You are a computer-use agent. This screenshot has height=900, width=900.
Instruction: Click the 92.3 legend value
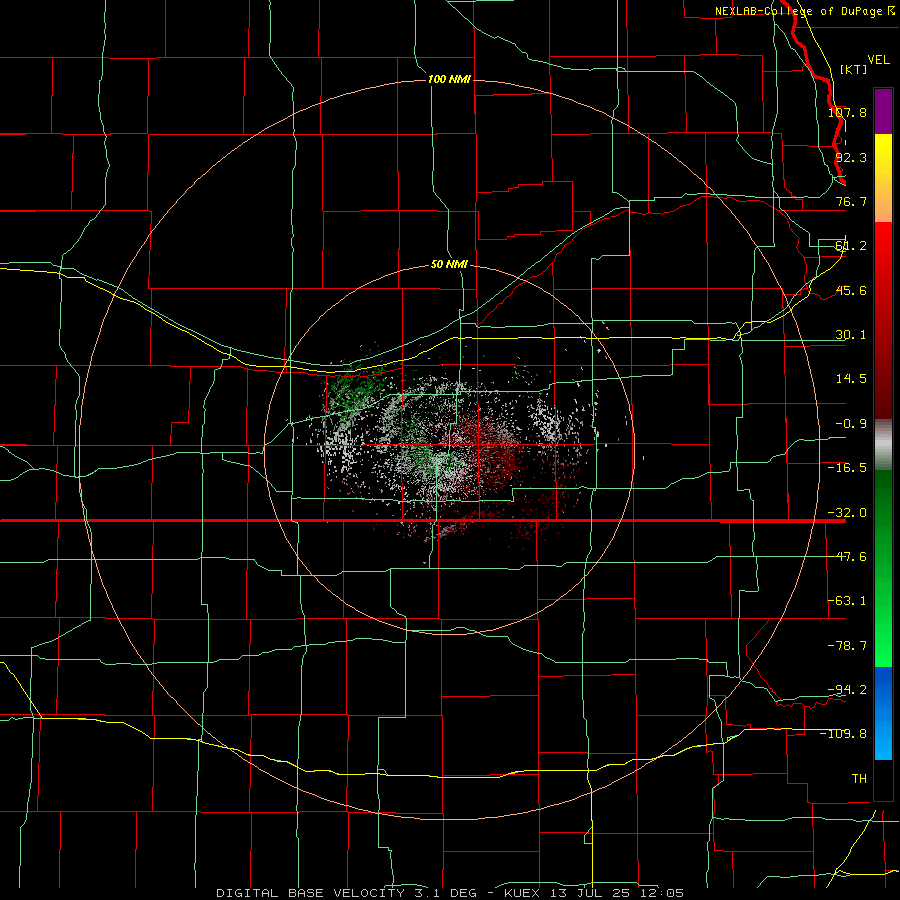[851, 157]
